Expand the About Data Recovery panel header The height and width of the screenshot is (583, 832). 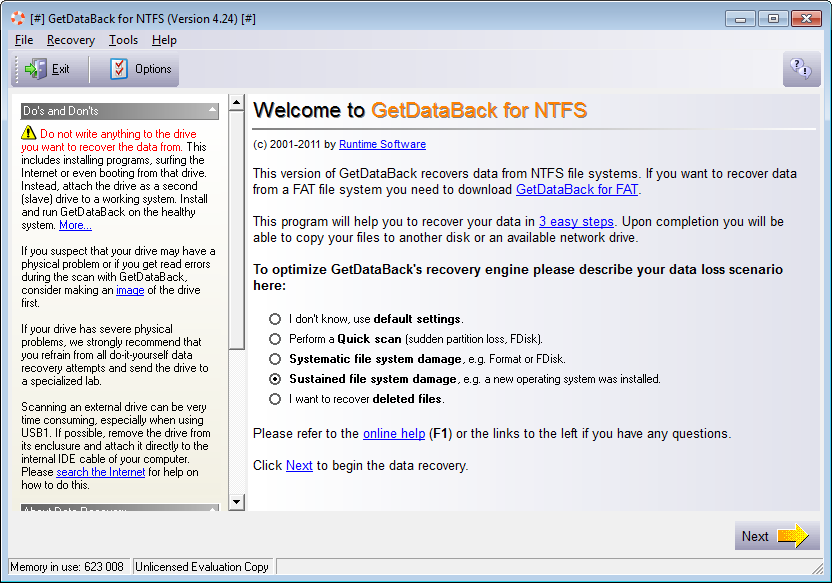click(120, 508)
